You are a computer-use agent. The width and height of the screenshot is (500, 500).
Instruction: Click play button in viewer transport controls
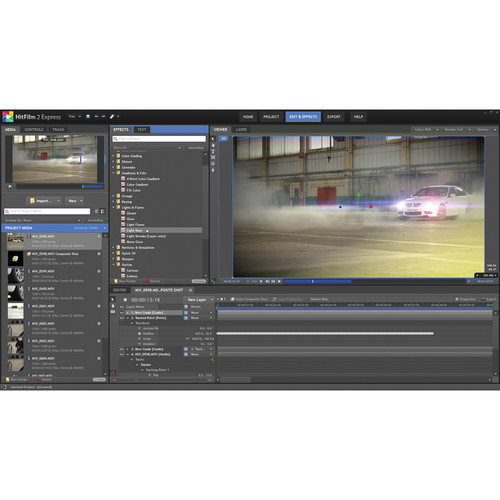[279, 282]
